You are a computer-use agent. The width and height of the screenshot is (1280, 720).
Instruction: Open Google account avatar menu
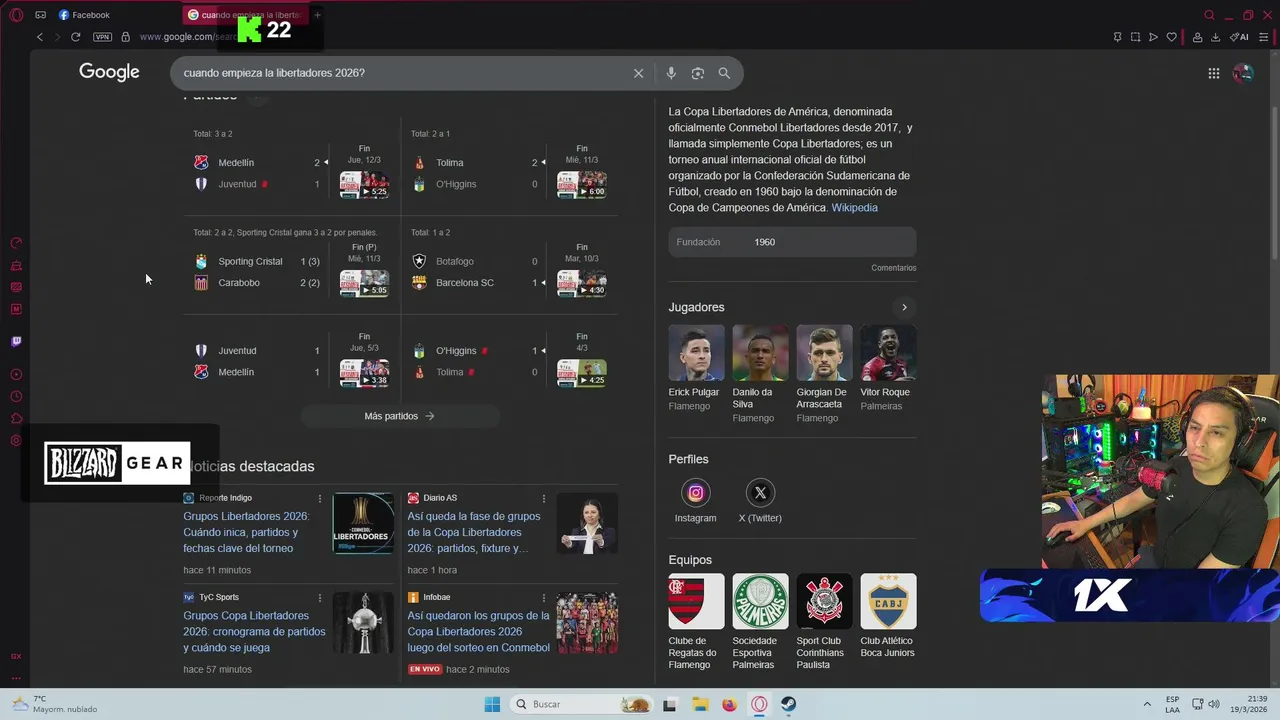click(x=1243, y=73)
